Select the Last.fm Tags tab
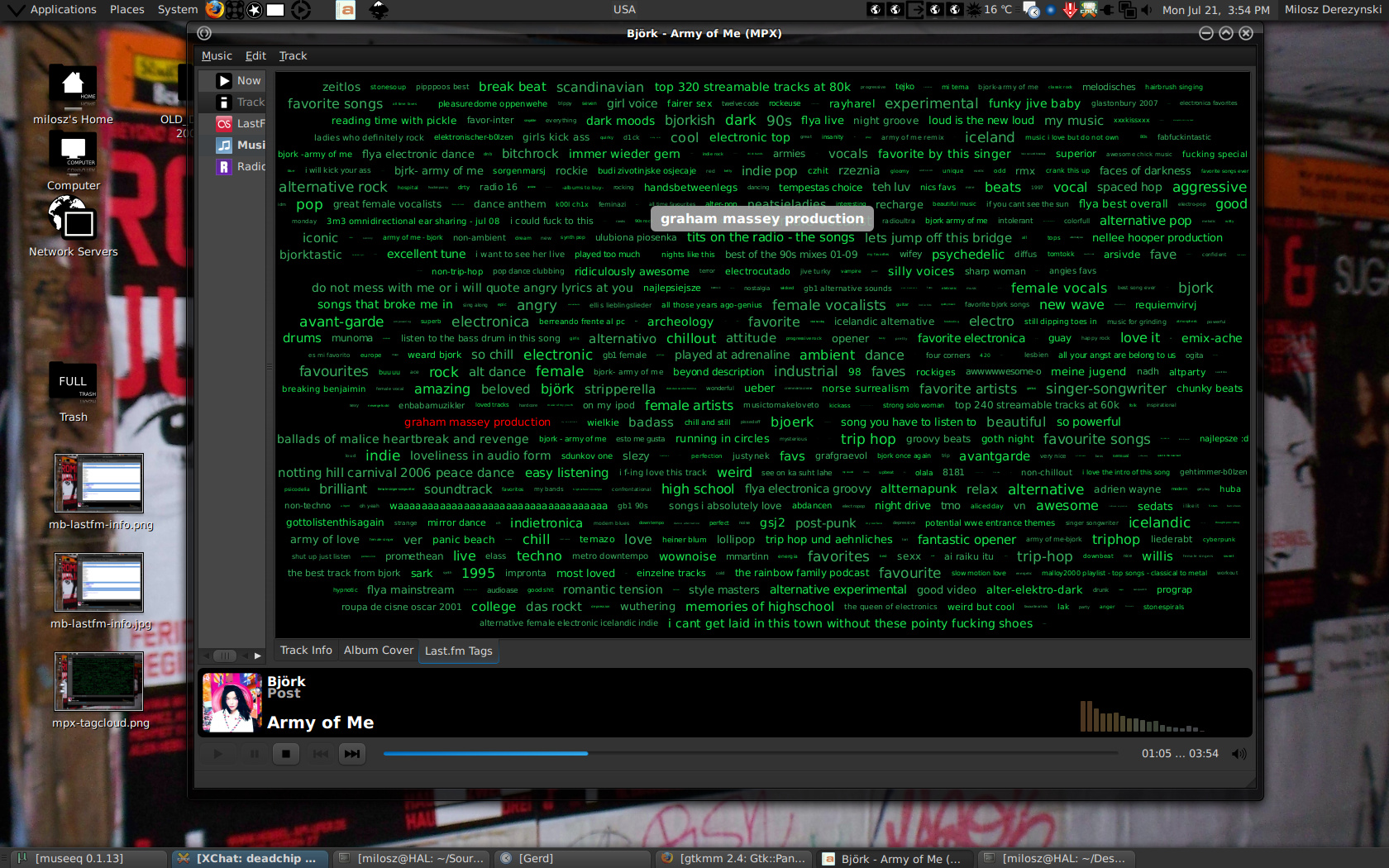This screenshot has width=1389, height=868. click(458, 651)
